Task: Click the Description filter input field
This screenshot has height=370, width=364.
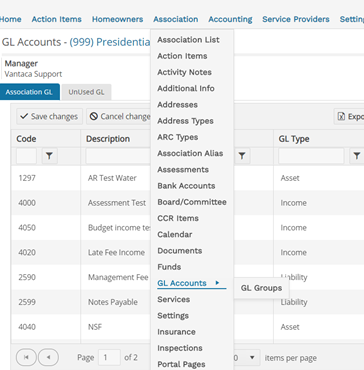Action: (118, 156)
